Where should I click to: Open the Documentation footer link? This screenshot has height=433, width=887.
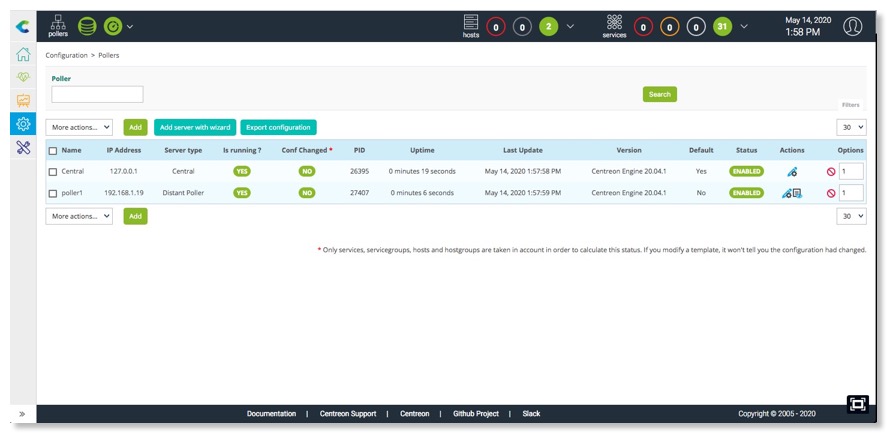click(x=271, y=413)
